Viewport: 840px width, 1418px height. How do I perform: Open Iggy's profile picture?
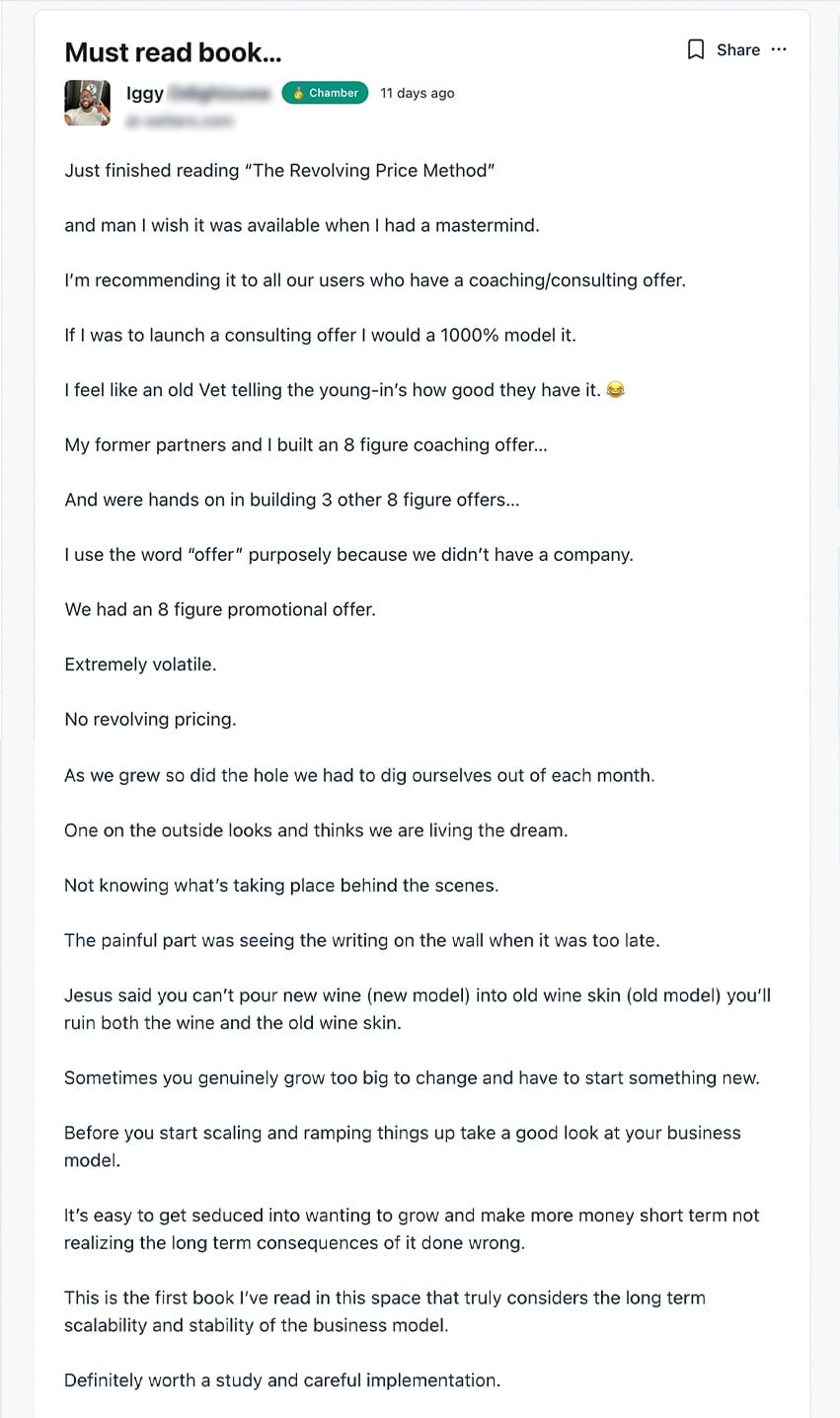pos(88,103)
